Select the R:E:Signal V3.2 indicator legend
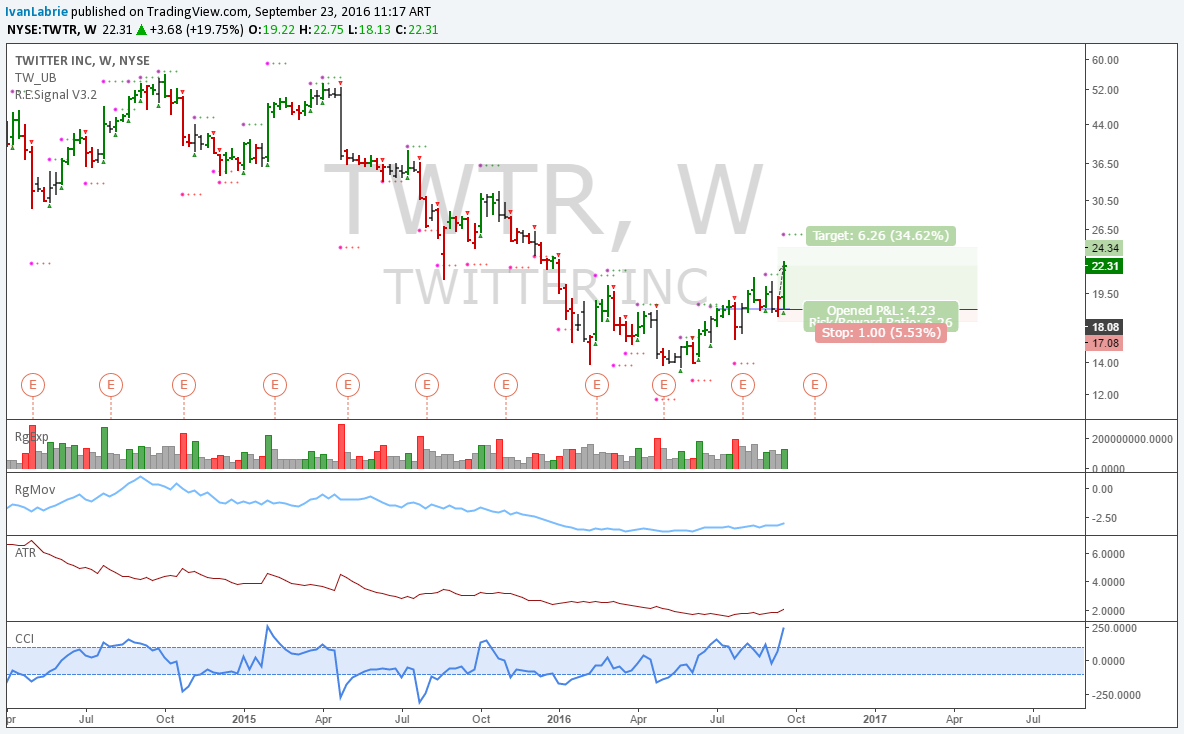 tap(56, 94)
